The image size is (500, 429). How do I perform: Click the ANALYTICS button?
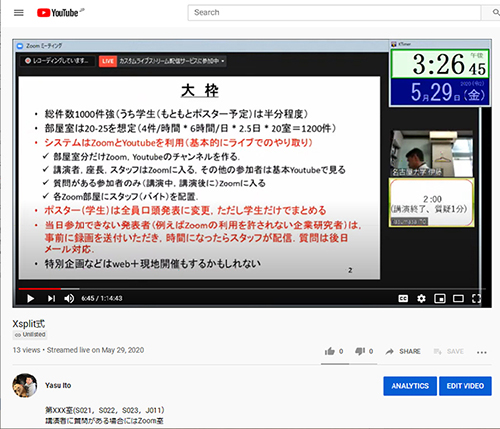pyautogui.click(x=410, y=386)
